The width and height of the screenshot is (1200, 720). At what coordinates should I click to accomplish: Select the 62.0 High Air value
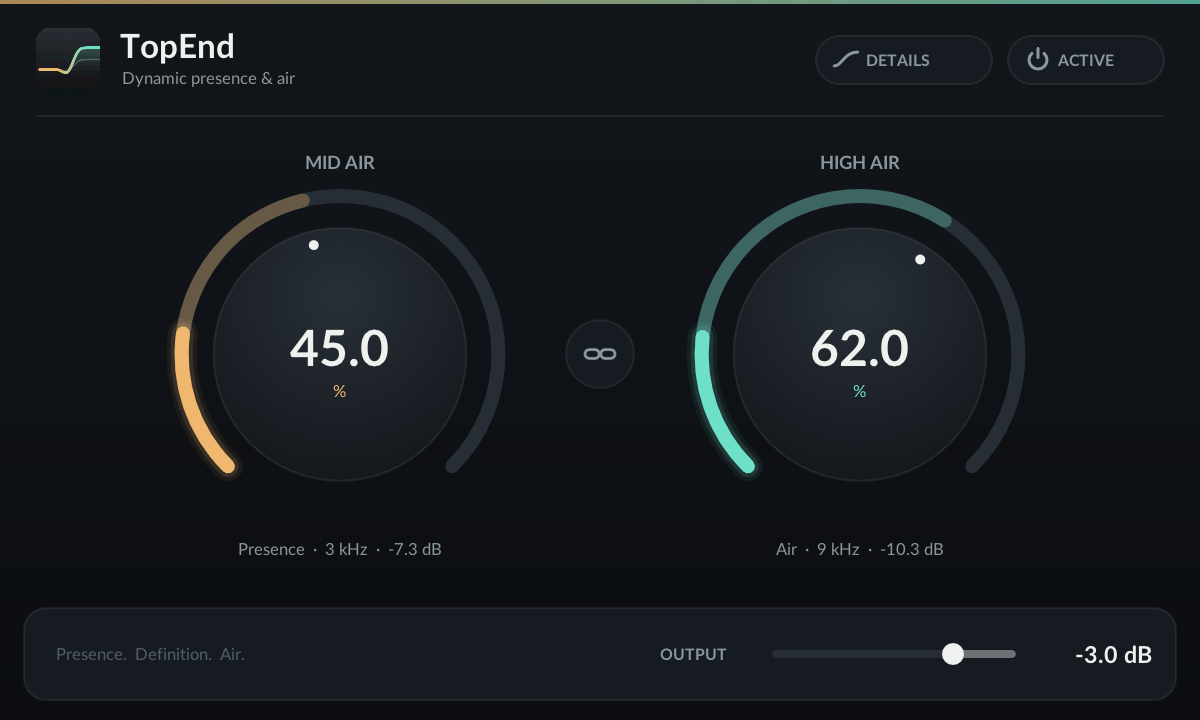click(860, 348)
